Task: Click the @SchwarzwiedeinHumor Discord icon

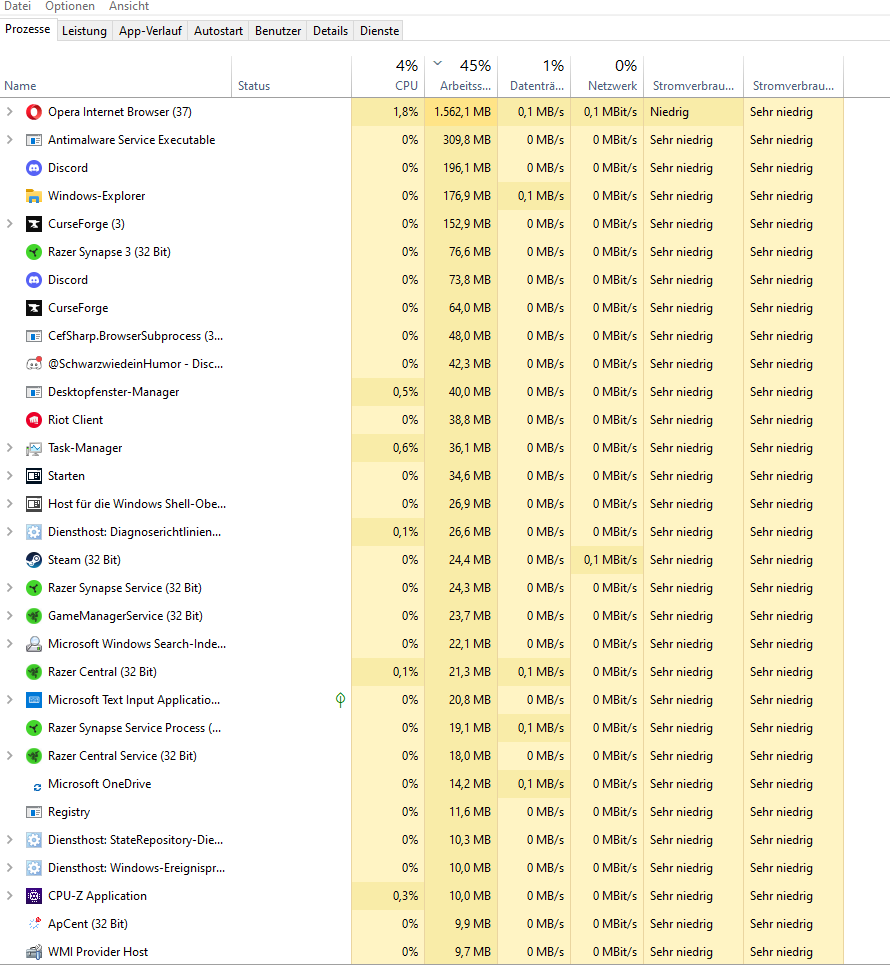Action: 33,364
